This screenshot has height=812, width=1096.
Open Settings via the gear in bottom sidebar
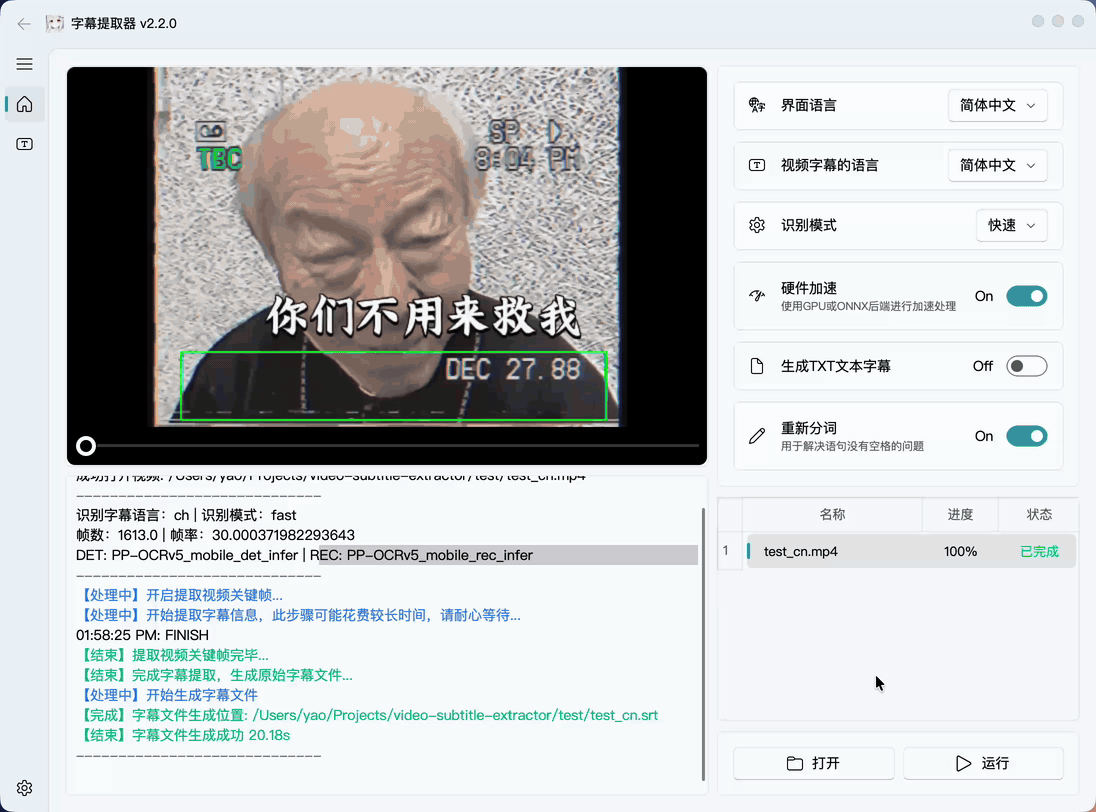click(24, 788)
